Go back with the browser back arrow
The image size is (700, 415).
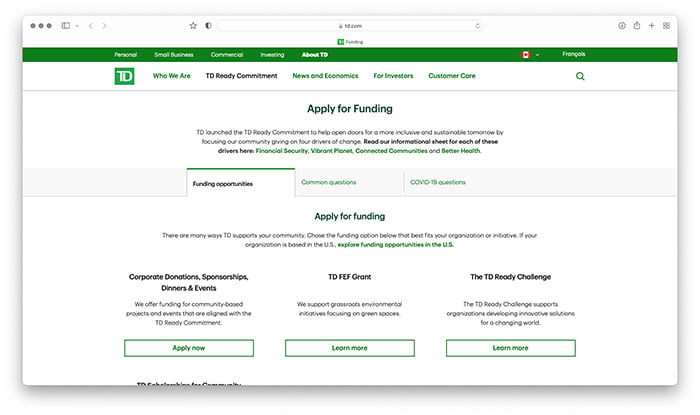(91, 26)
